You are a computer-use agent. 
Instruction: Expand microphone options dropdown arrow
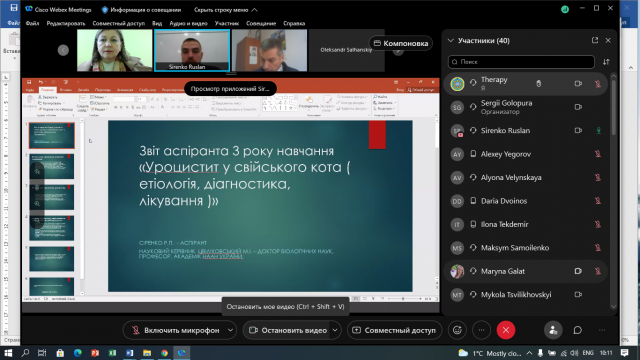[230, 330]
